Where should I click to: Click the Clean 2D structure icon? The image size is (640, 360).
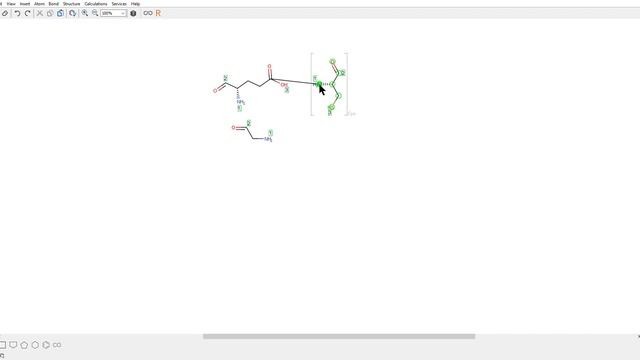[x=73, y=13]
